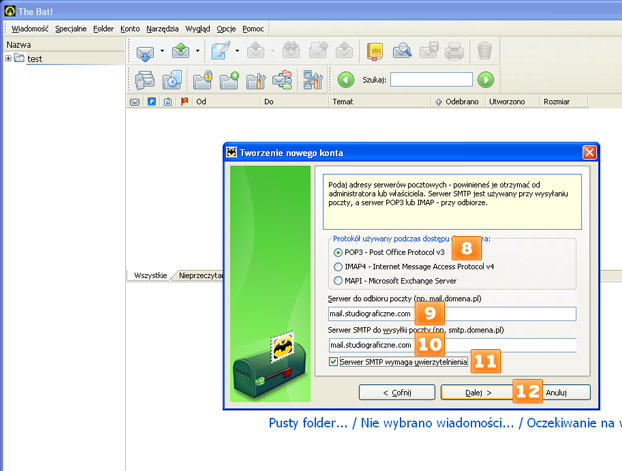Click the get new mail toolbar icon
Screen dimensions: 622x471
tap(145, 52)
